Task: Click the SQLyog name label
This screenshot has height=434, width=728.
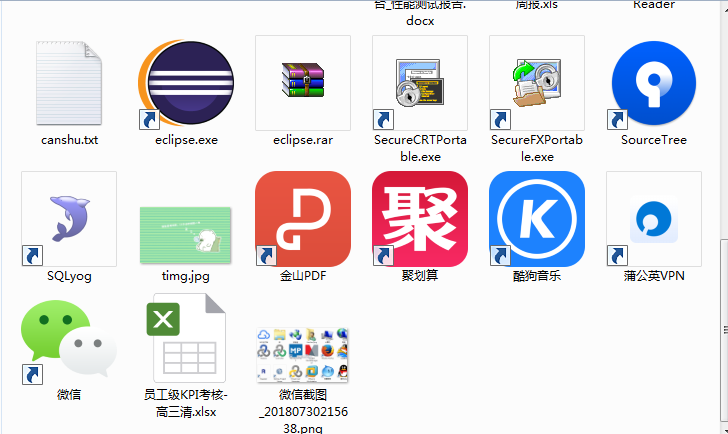Action: (x=69, y=276)
